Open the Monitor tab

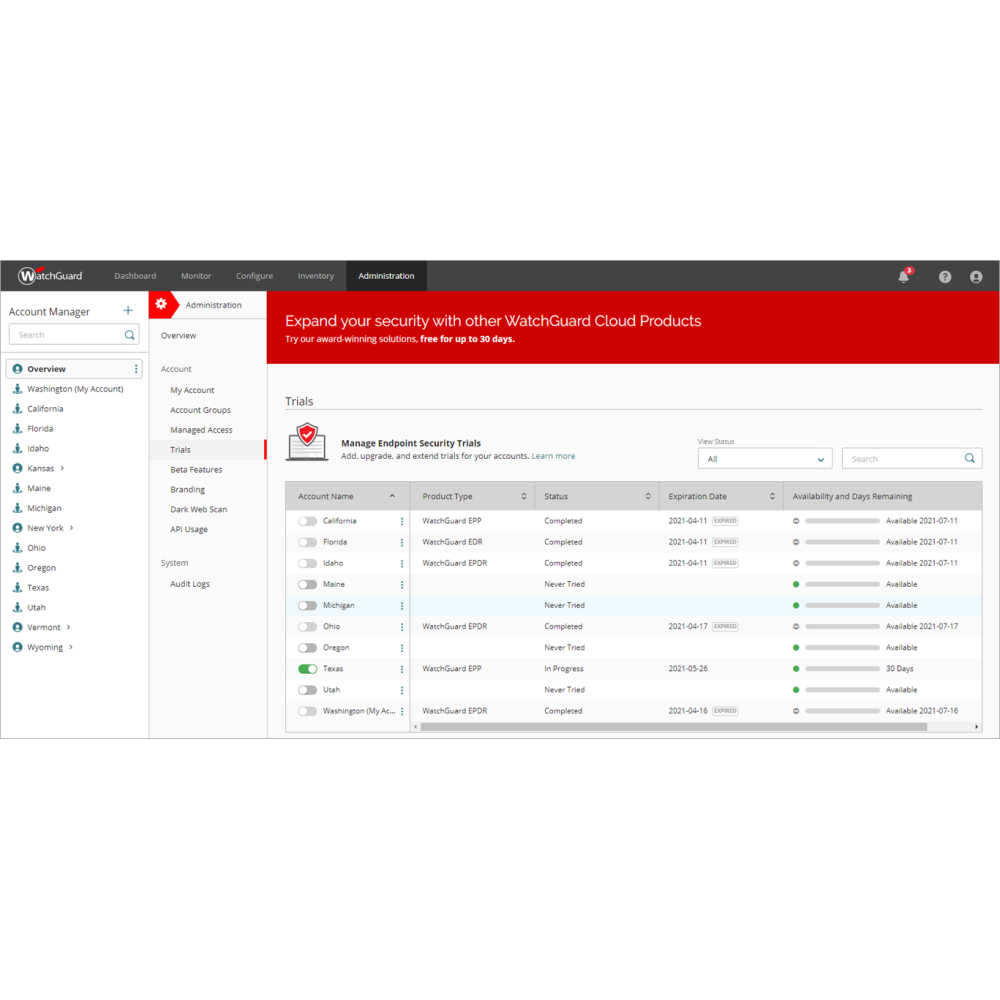click(x=196, y=276)
